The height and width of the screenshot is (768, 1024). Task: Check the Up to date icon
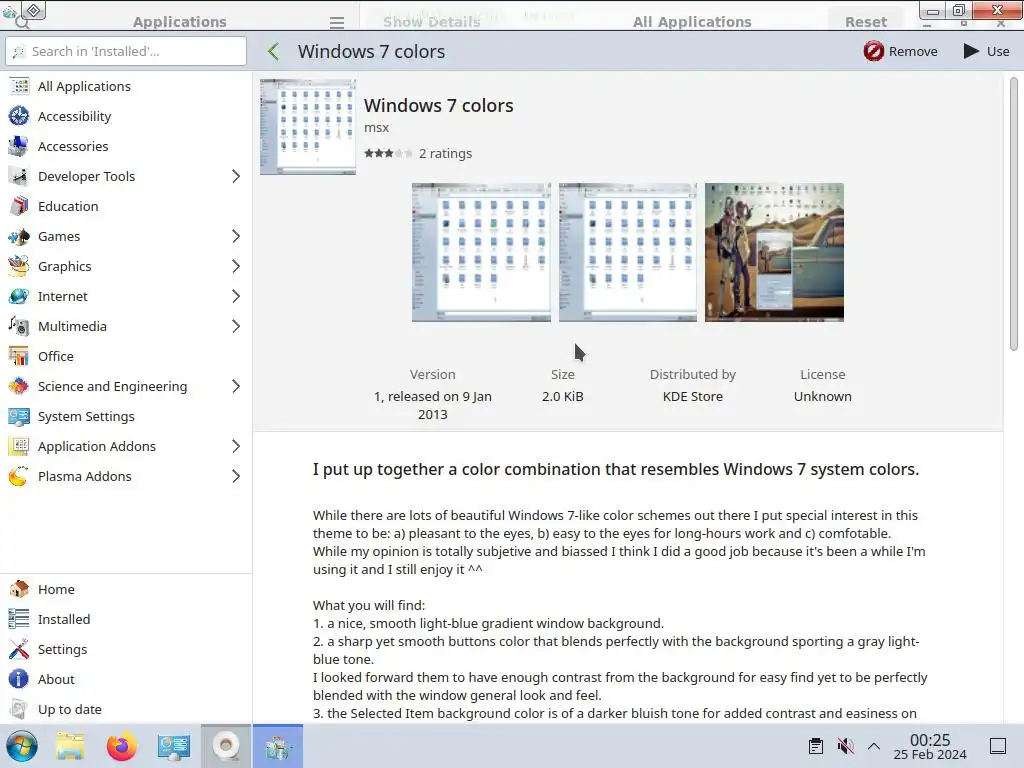coord(19,709)
